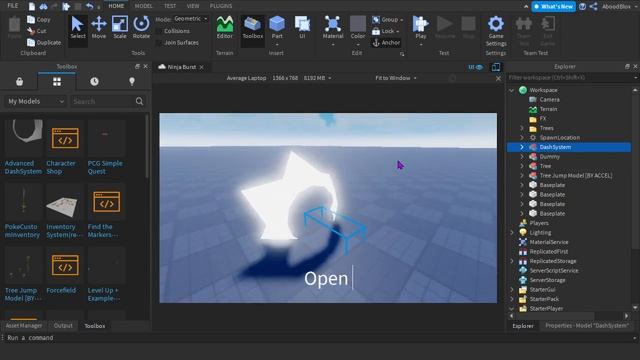Toggle UI visibility eye in viewport
Image resolution: width=640 pixels, height=360 pixels.
[476, 67]
